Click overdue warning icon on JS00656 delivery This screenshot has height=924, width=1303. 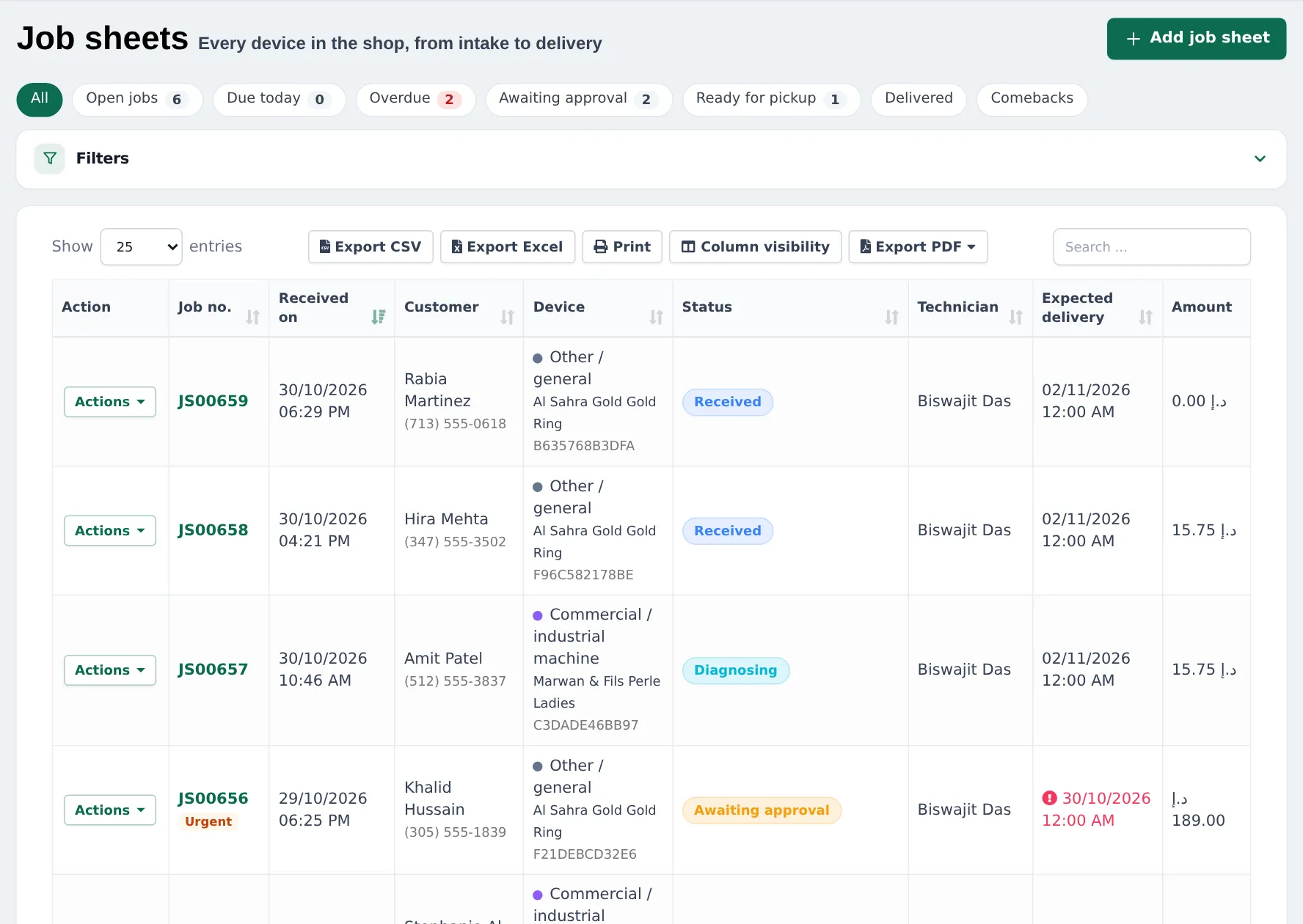[1050, 798]
